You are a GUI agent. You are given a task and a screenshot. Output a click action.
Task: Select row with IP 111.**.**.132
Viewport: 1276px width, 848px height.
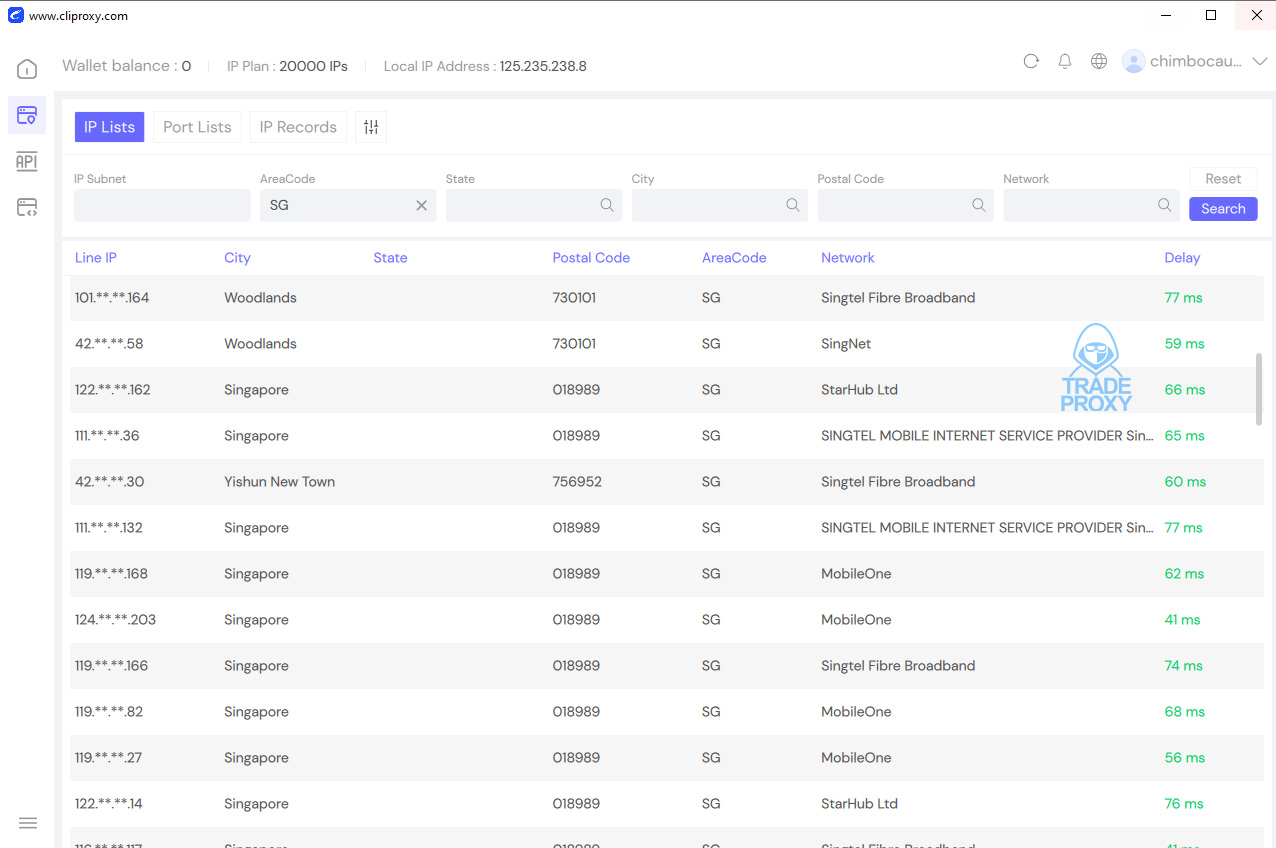(x=666, y=528)
